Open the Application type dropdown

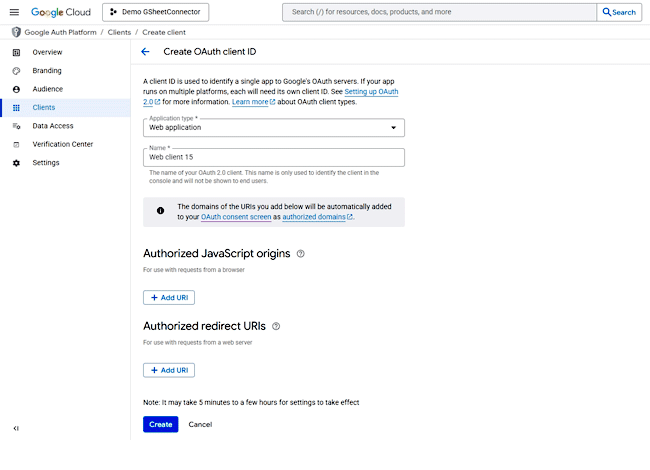pos(274,128)
